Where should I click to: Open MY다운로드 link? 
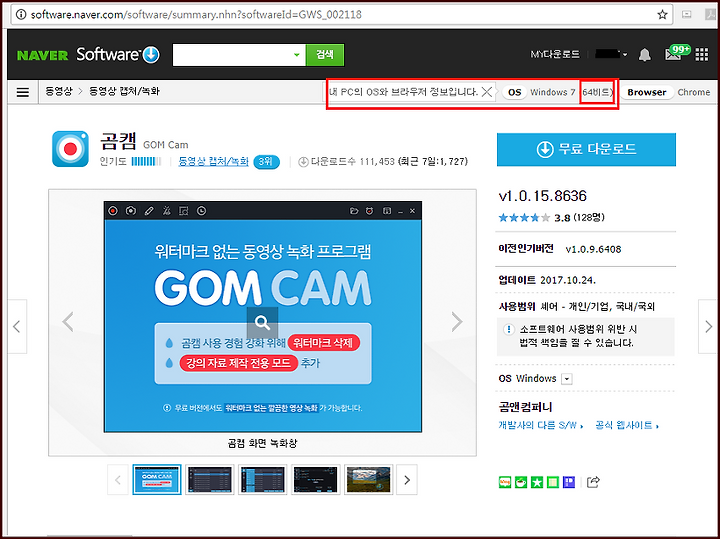tap(555, 54)
